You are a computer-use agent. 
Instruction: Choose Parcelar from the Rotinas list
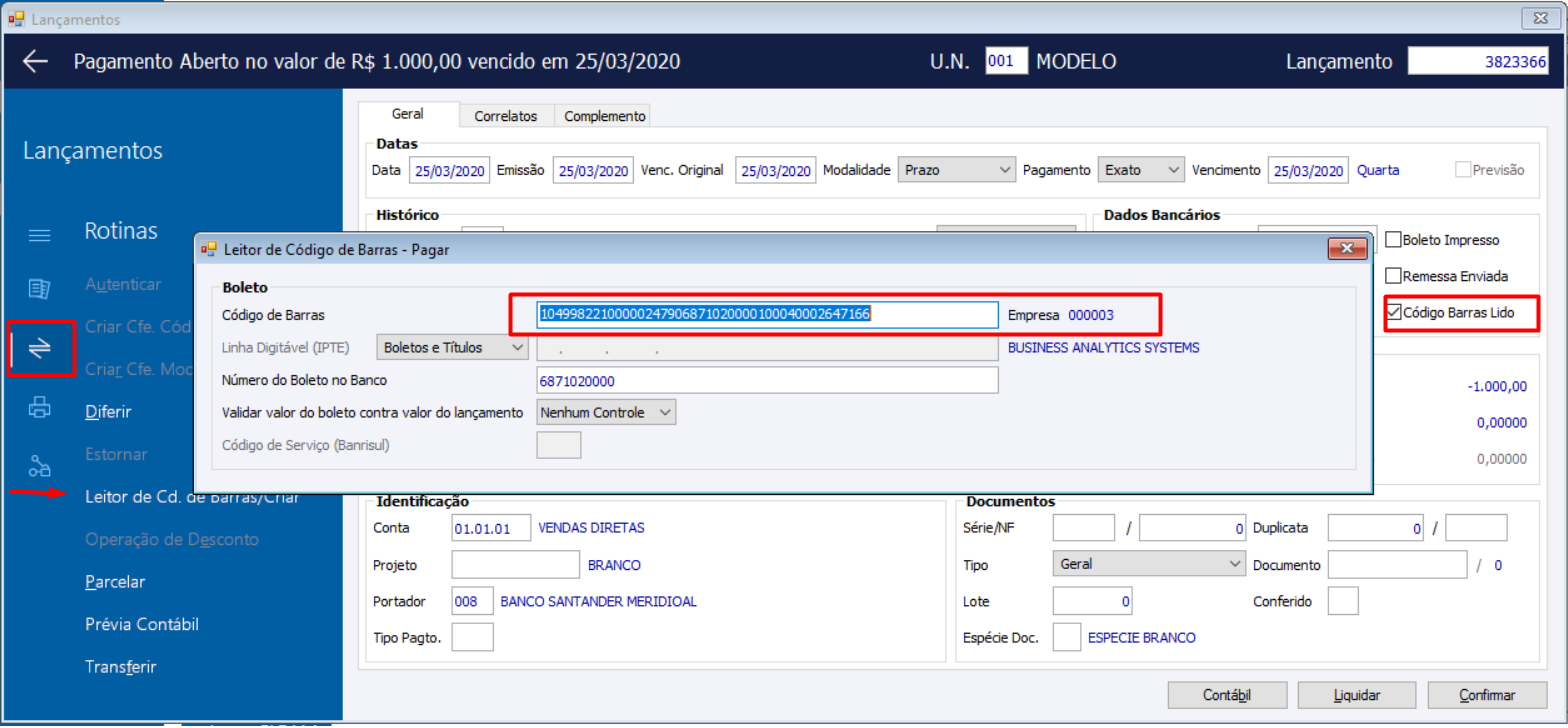tap(115, 582)
